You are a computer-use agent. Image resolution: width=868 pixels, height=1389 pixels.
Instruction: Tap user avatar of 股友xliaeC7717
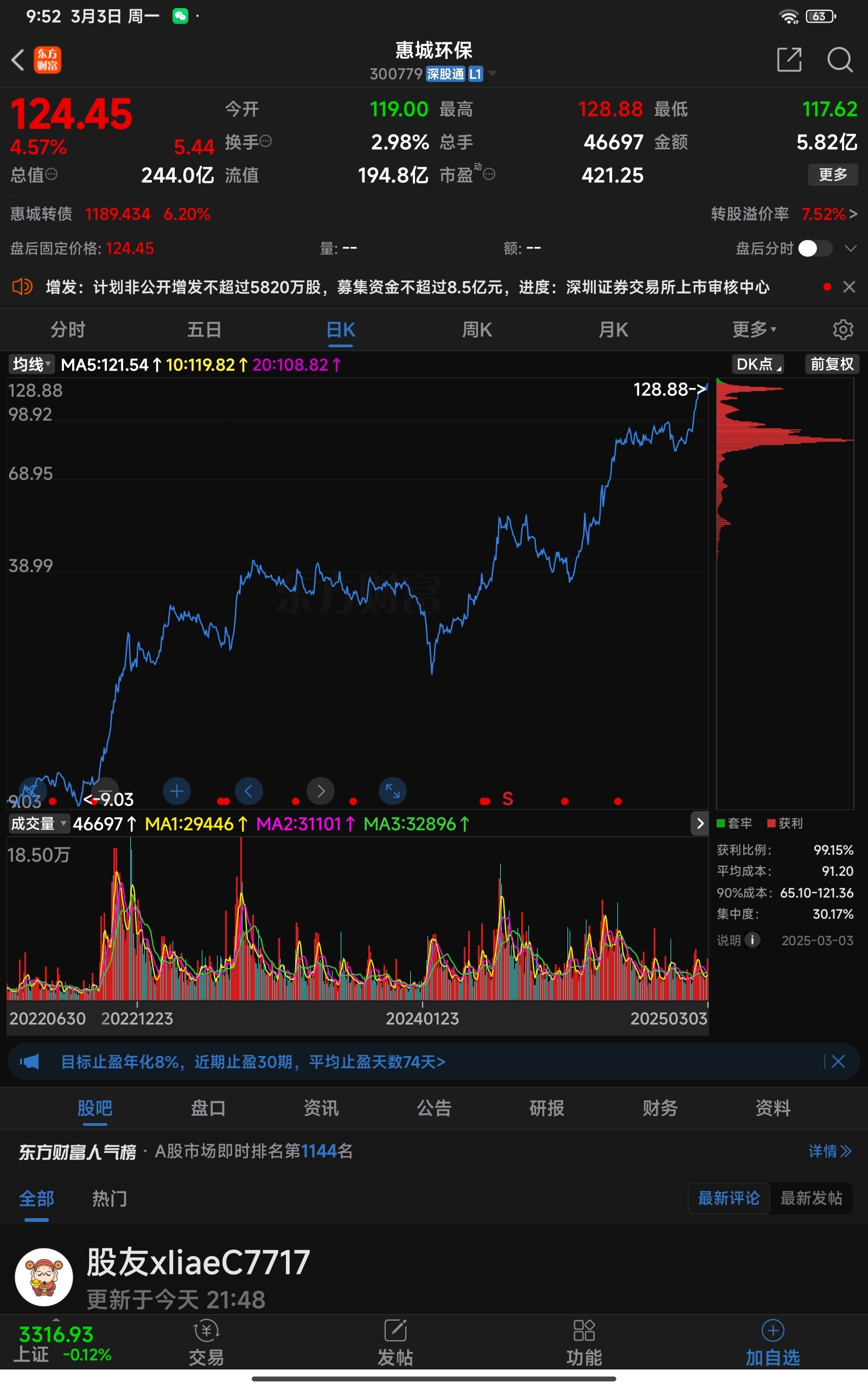tap(43, 1277)
